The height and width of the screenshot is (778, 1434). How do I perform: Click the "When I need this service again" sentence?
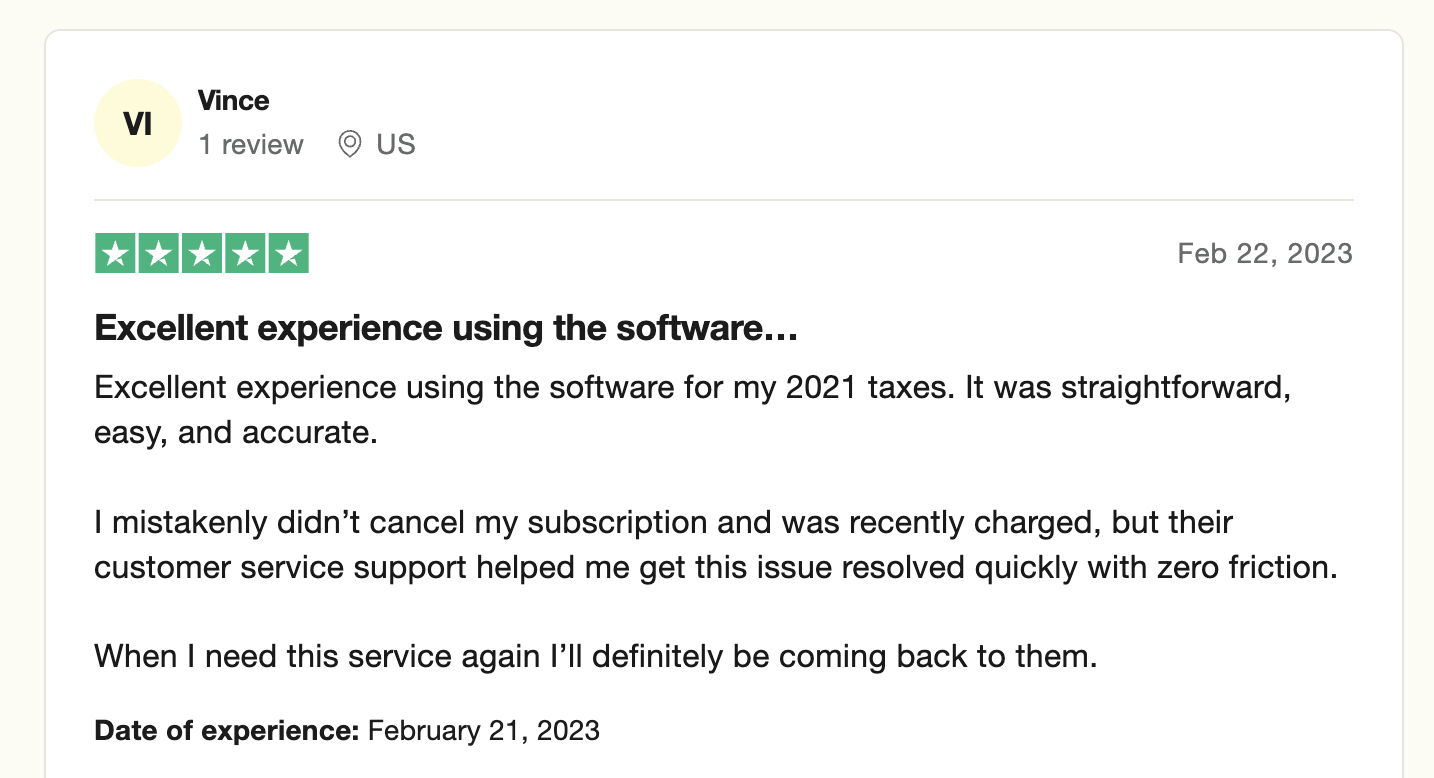coord(595,657)
